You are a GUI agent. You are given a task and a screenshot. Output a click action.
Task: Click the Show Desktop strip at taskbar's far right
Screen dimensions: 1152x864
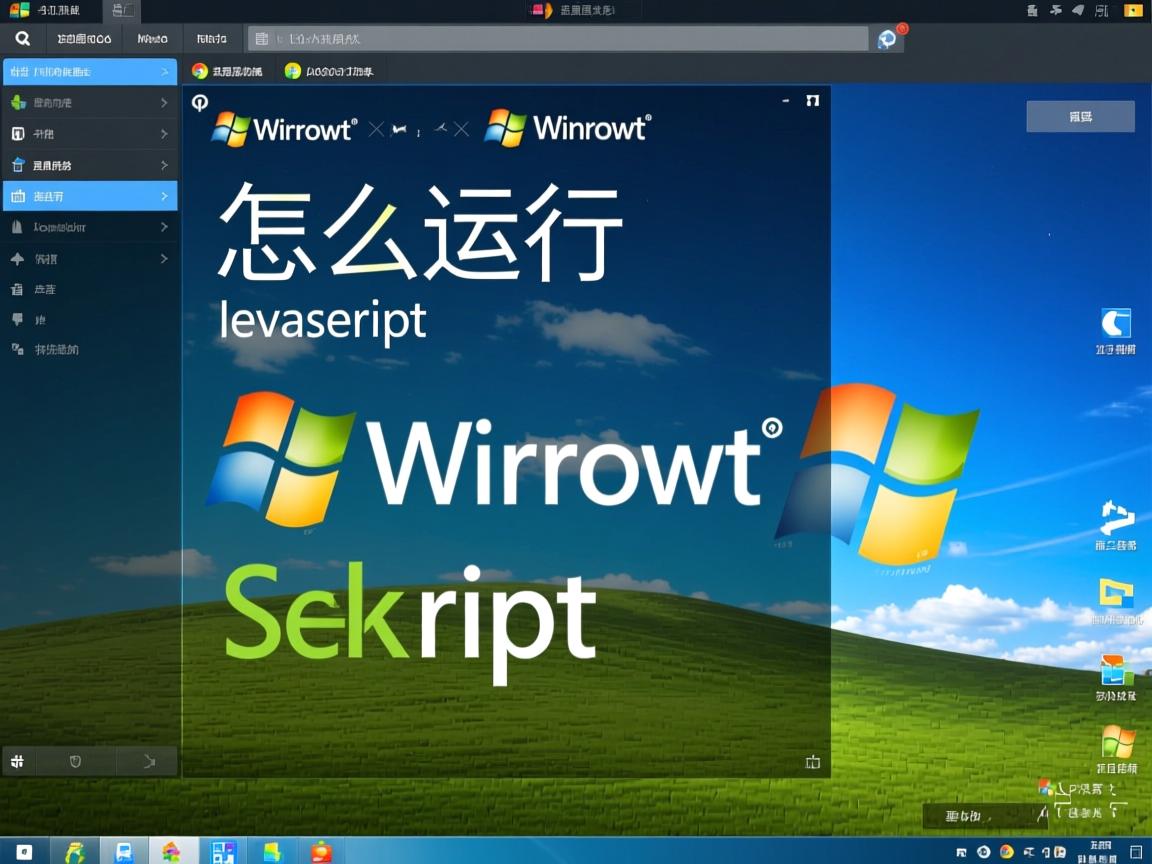pos(1149,853)
